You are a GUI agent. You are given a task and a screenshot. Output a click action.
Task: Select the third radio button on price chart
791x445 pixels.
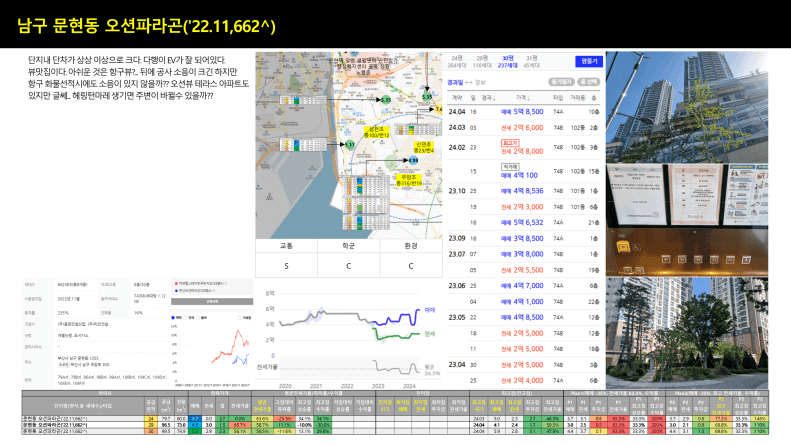click(x=198, y=318)
